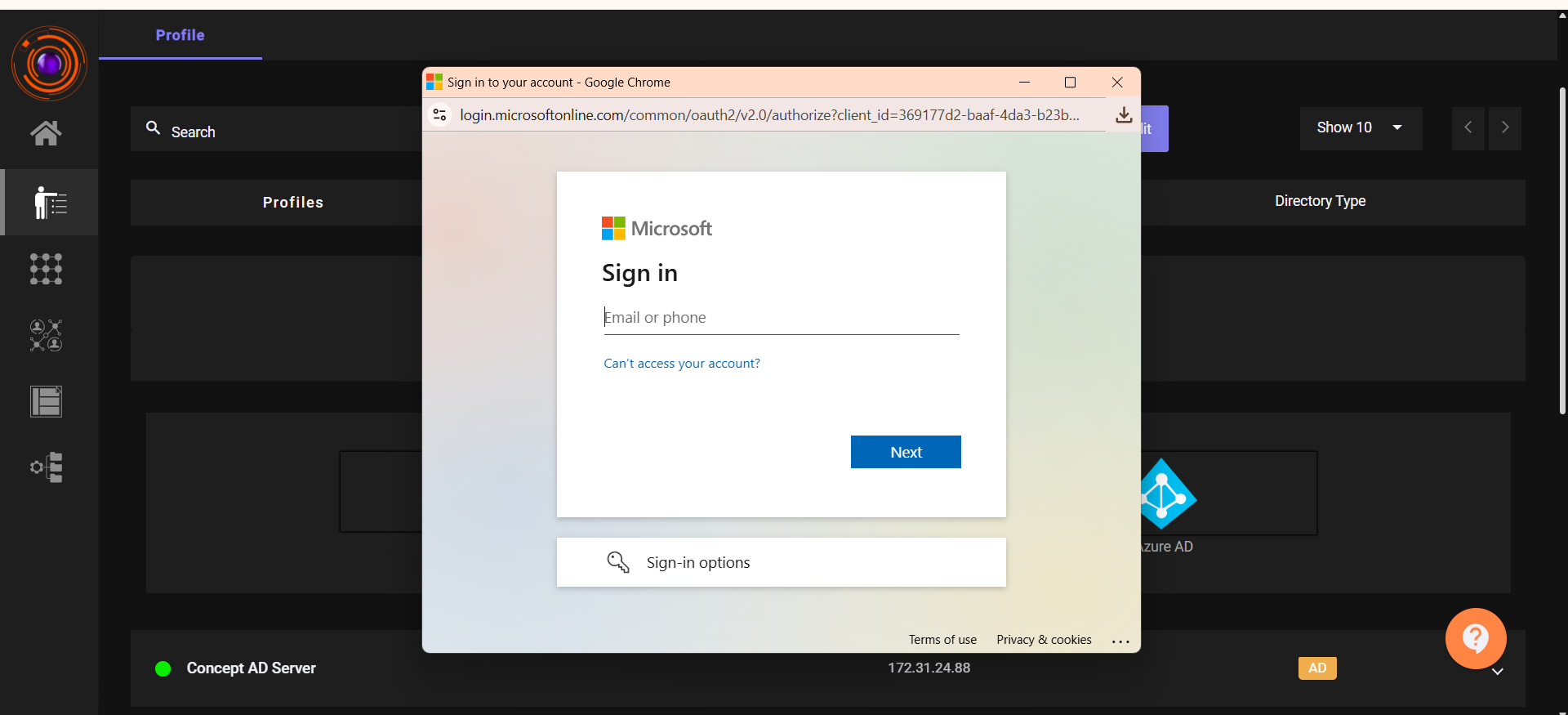Select the Profile list sidebar icon
Viewport: 1568px width, 715px height.
point(50,202)
